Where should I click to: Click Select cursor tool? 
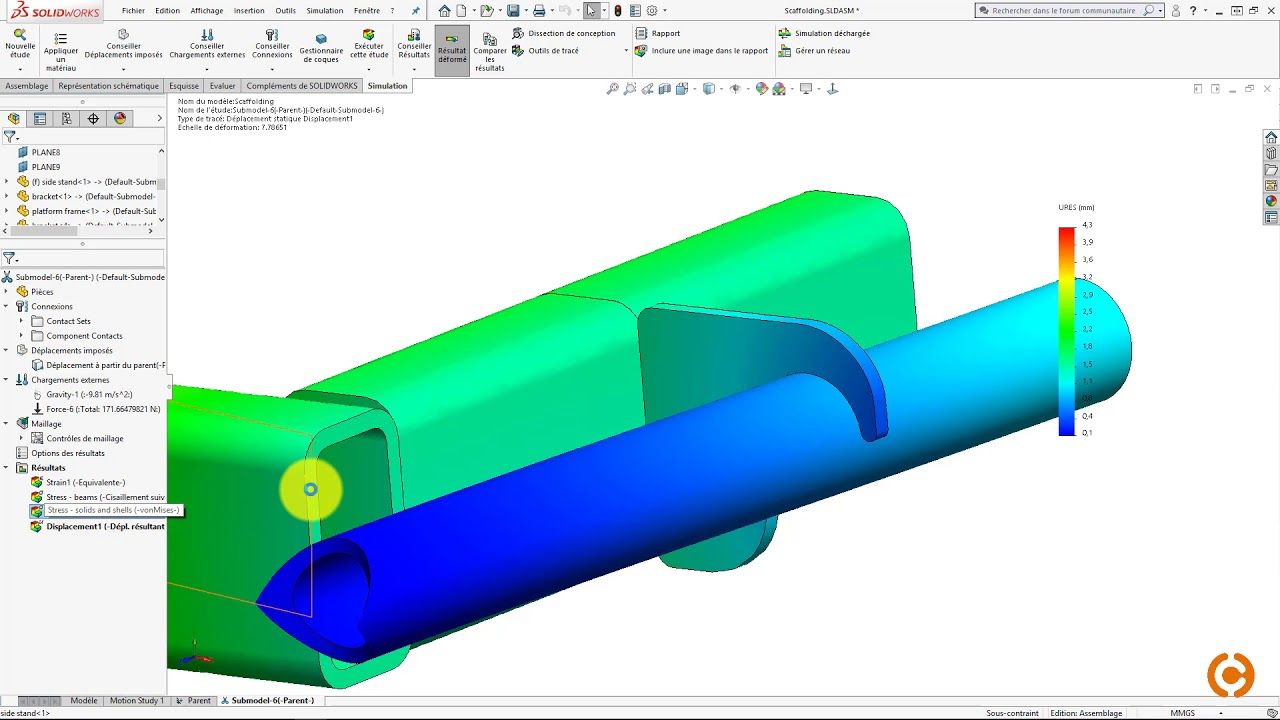(x=591, y=10)
